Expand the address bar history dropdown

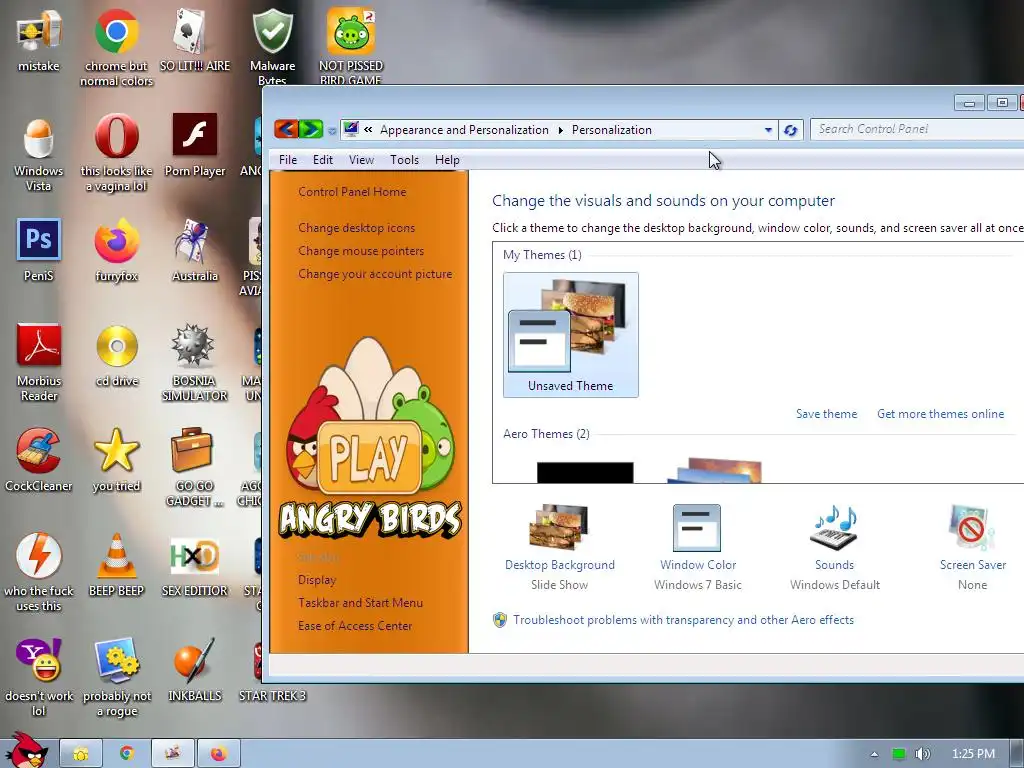pos(768,130)
